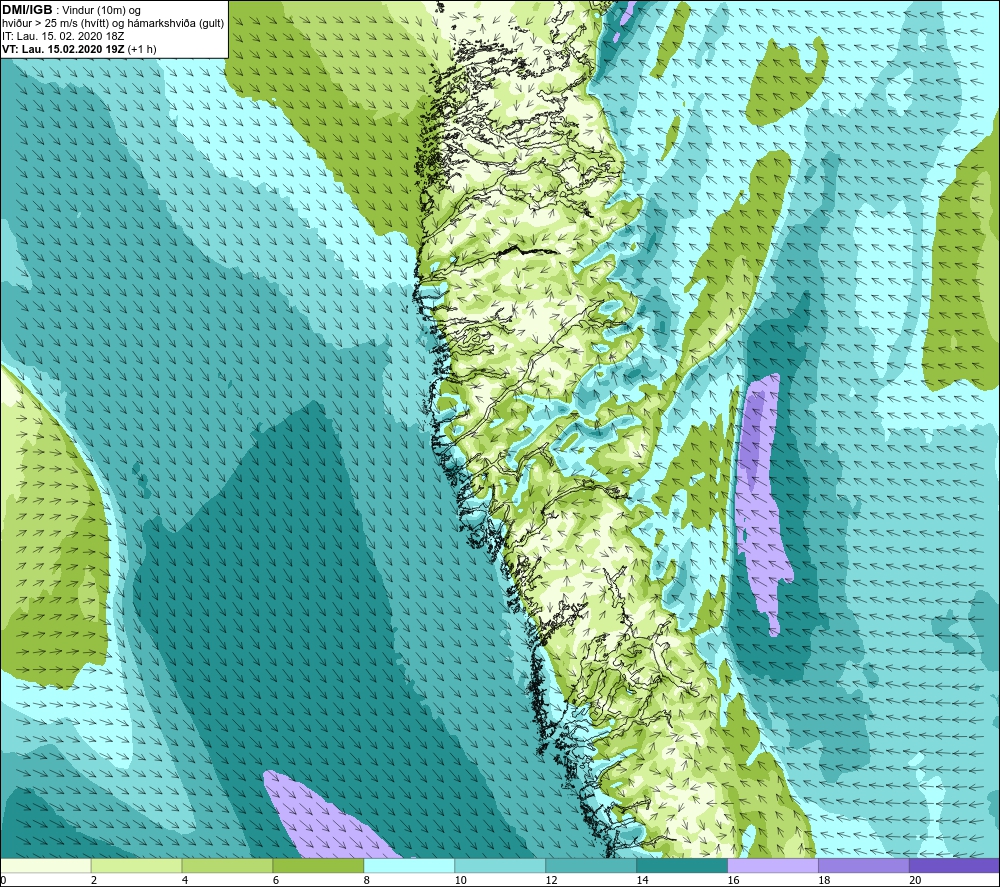Viewport: 1000px width, 887px height.
Task: Pick the green 4–6 m/s legend swatch
Action: click(x=227, y=866)
